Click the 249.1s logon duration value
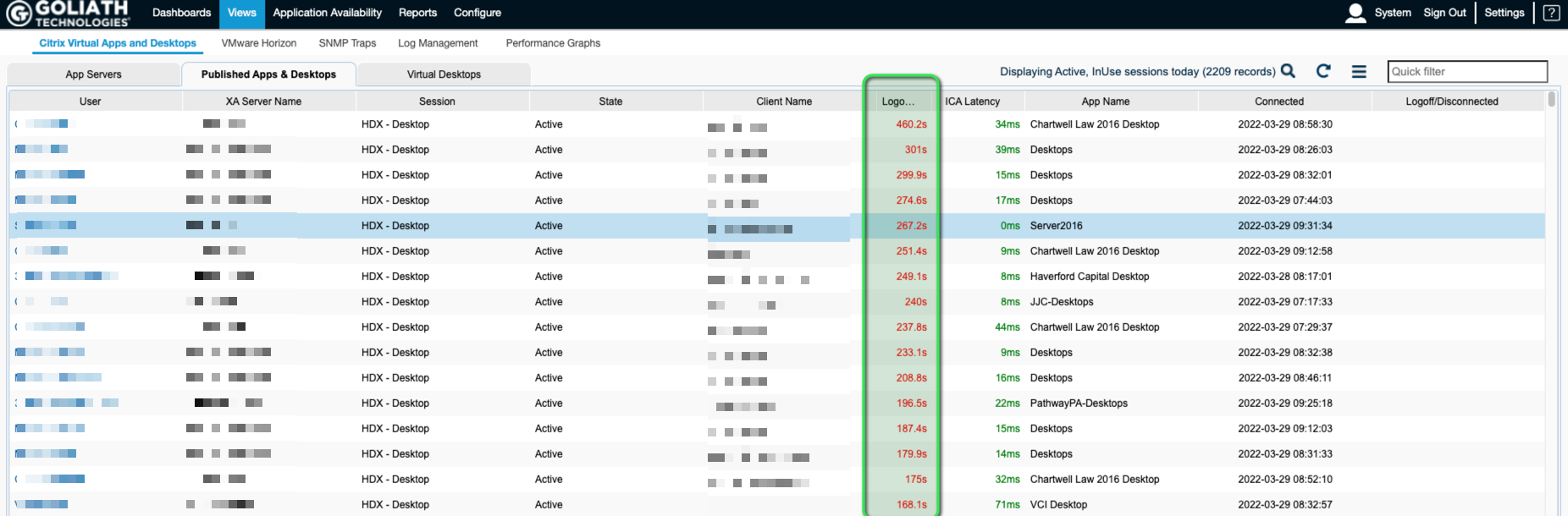Screen dimensions: 1568x516 (911, 277)
